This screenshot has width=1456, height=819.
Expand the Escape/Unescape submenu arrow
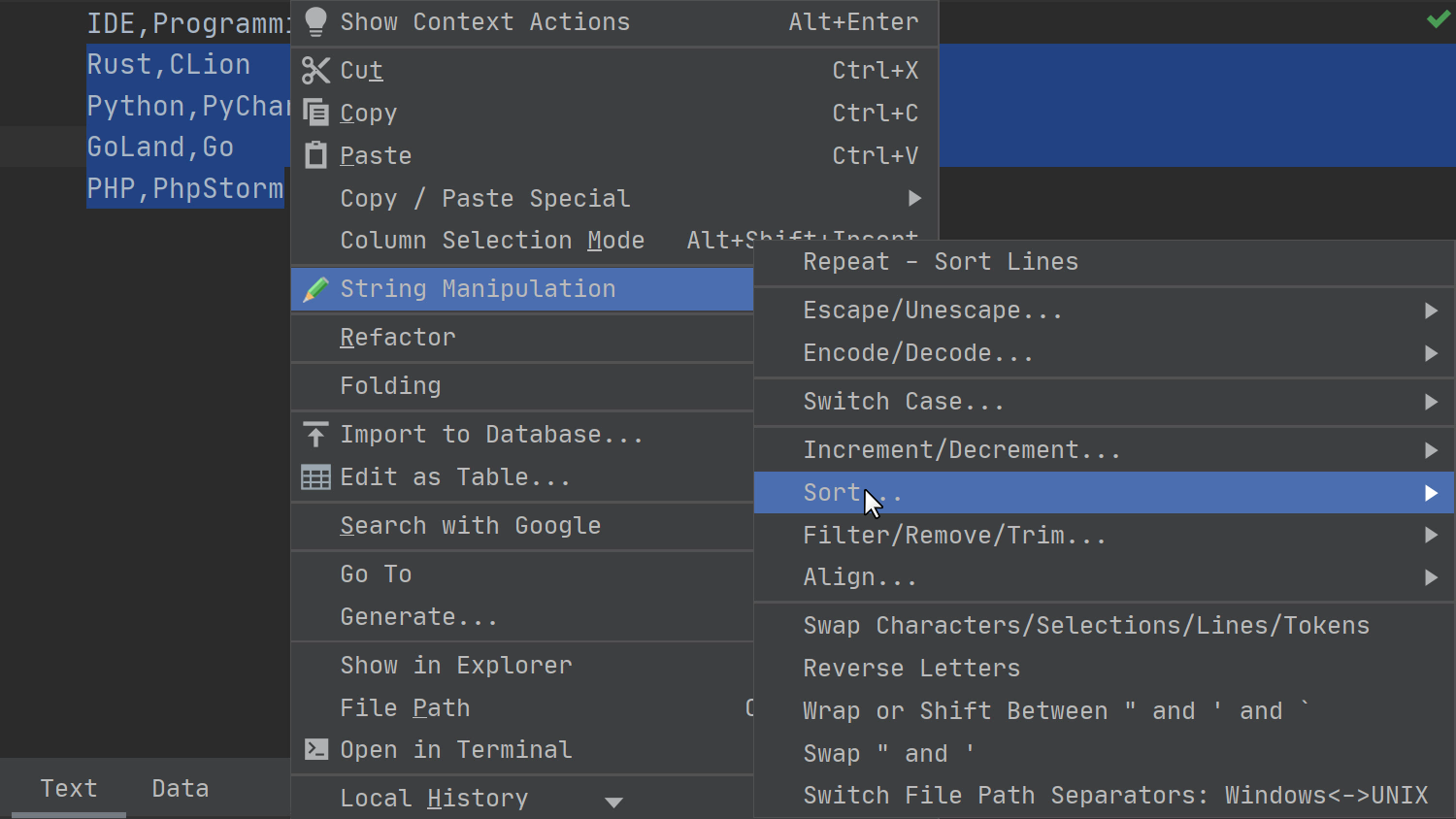pyautogui.click(x=1430, y=311)
